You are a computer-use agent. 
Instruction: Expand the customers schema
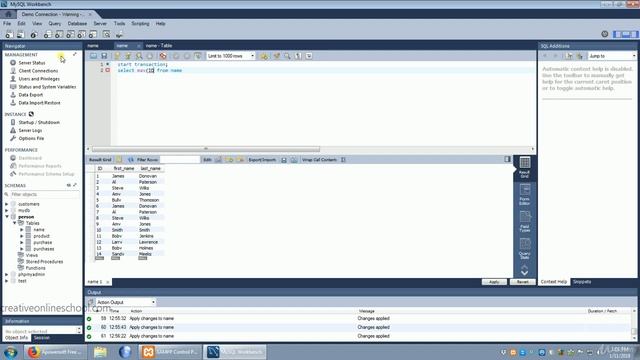click(7, 204)
